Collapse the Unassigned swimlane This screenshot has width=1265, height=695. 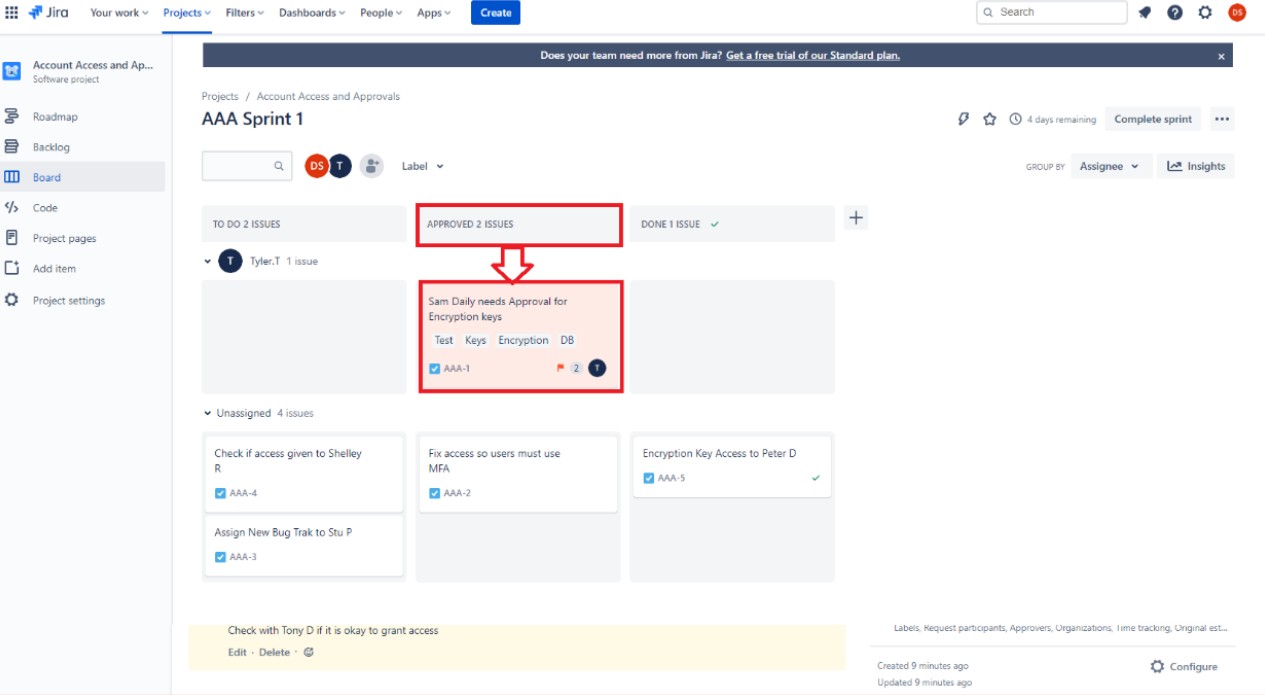[x=207, y=413]
